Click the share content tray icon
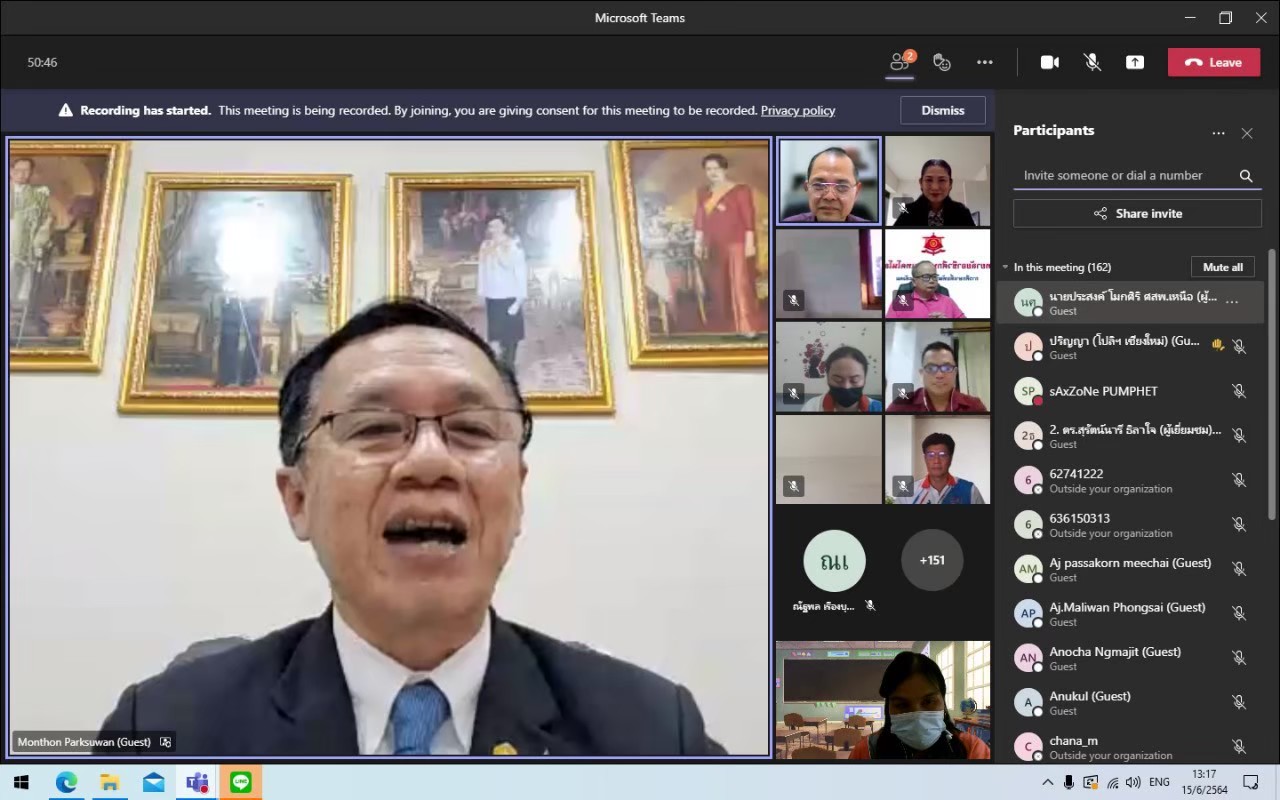The height and width of the screenshot is (800, 1280). (x=1135, y=62)
